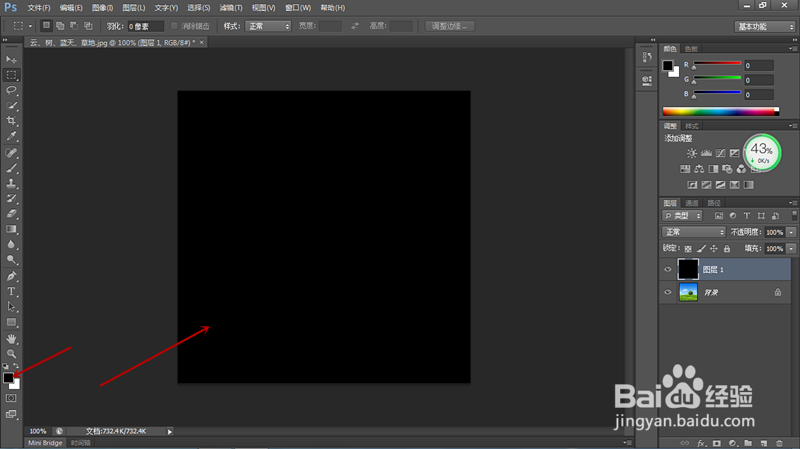The width and height of the screenshot is (800, 449).
Task: Select the History Brush tool
Action: (11, 198)
